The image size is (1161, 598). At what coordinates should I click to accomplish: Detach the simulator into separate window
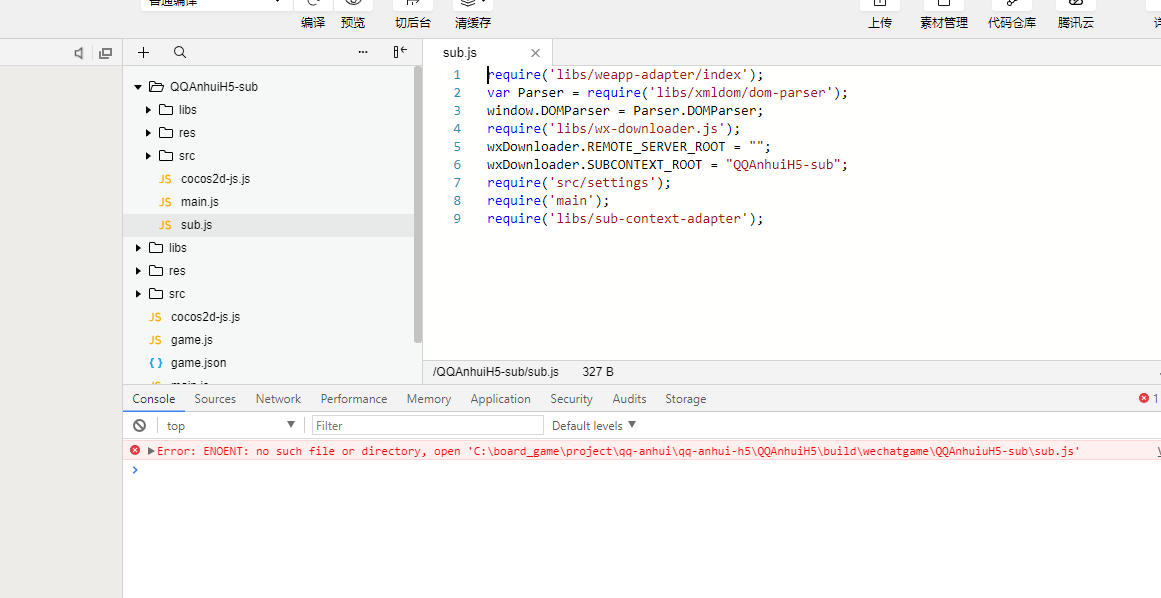point(106,53)
